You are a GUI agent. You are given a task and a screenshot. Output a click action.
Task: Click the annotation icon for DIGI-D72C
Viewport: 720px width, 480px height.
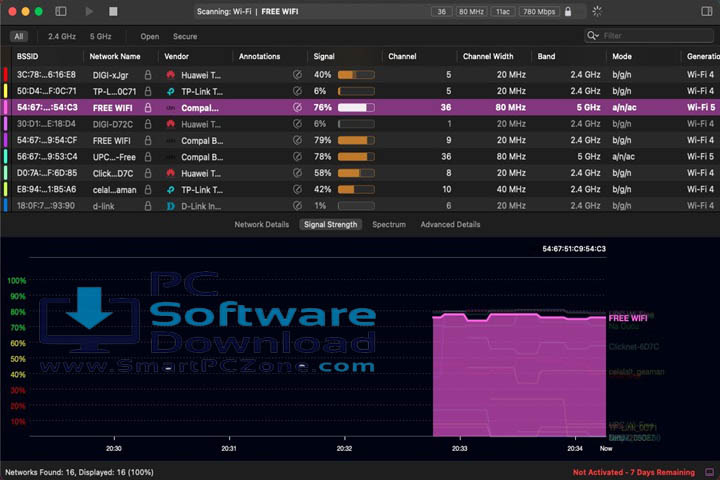pyautogui.click(x=298, y=124)
